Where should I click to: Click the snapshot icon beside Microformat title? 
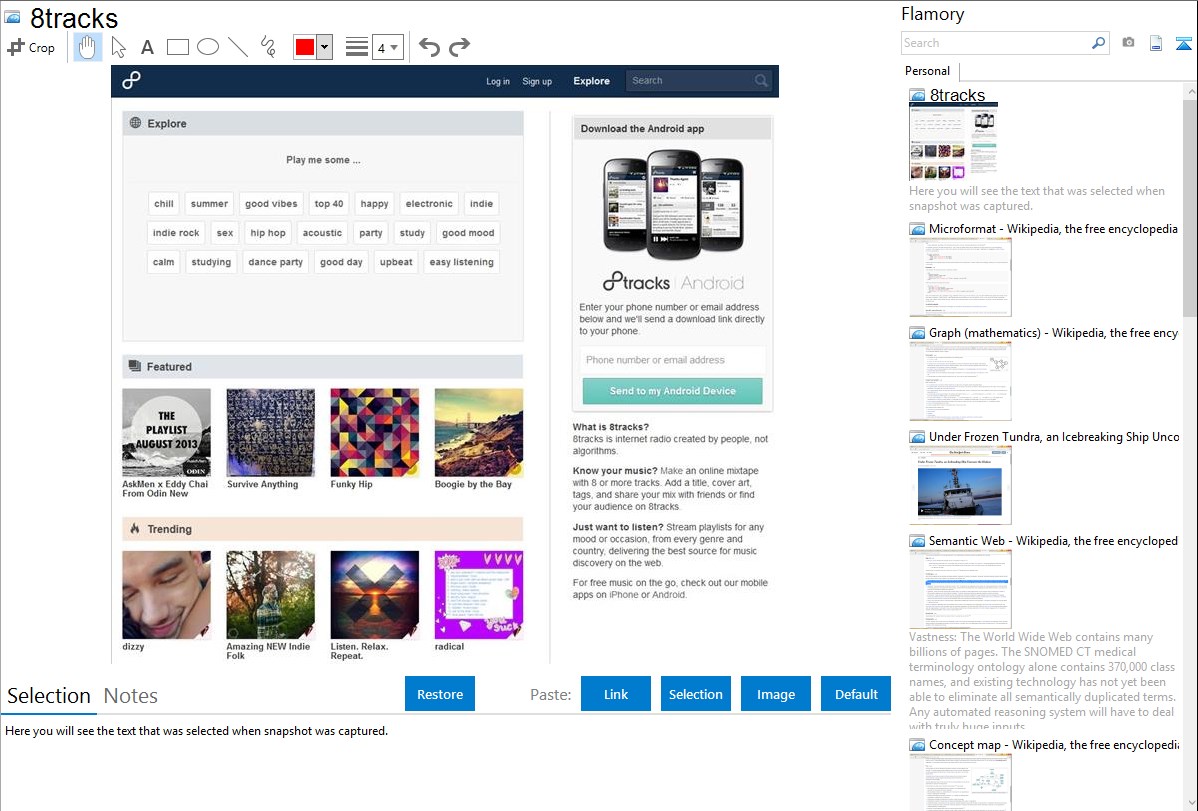click(917, 229)
